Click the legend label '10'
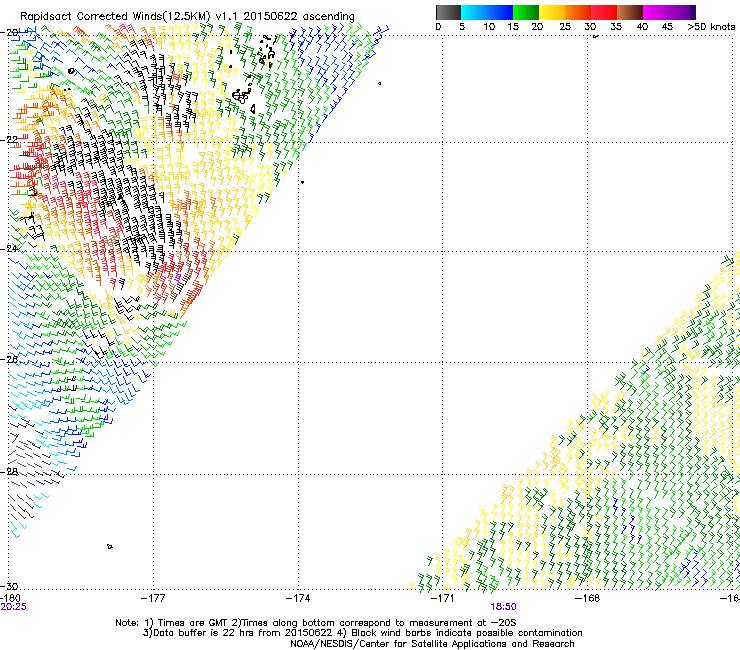 pyautogui.click(x=489, y=26)
